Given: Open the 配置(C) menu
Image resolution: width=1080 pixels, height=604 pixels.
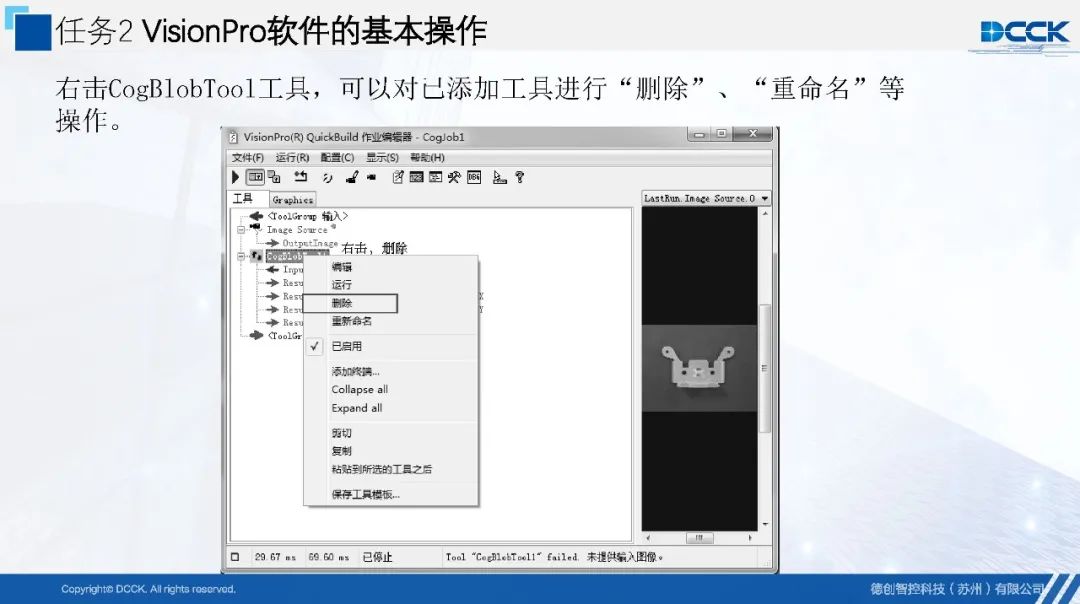Looking at the screenshot, I should pos(338,158).
